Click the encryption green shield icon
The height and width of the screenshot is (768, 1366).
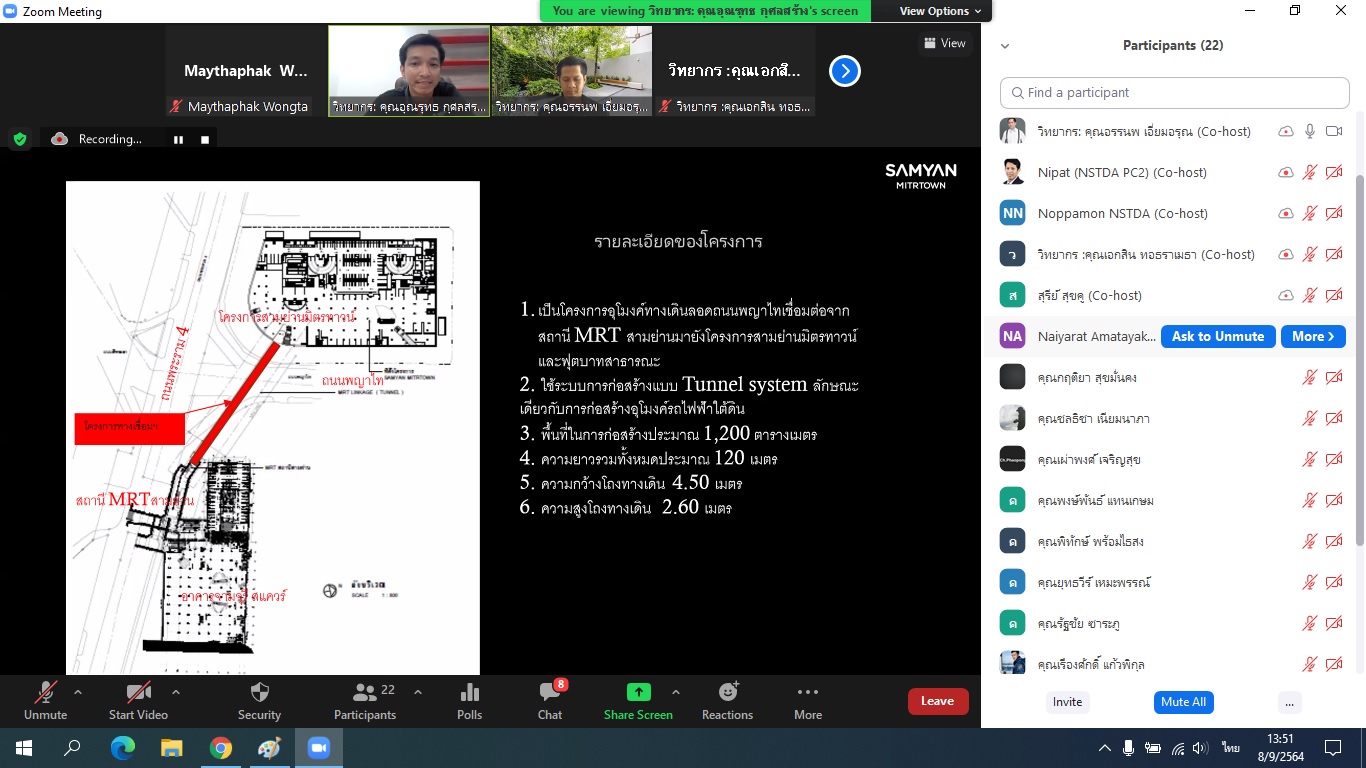[x=20, y=139]
